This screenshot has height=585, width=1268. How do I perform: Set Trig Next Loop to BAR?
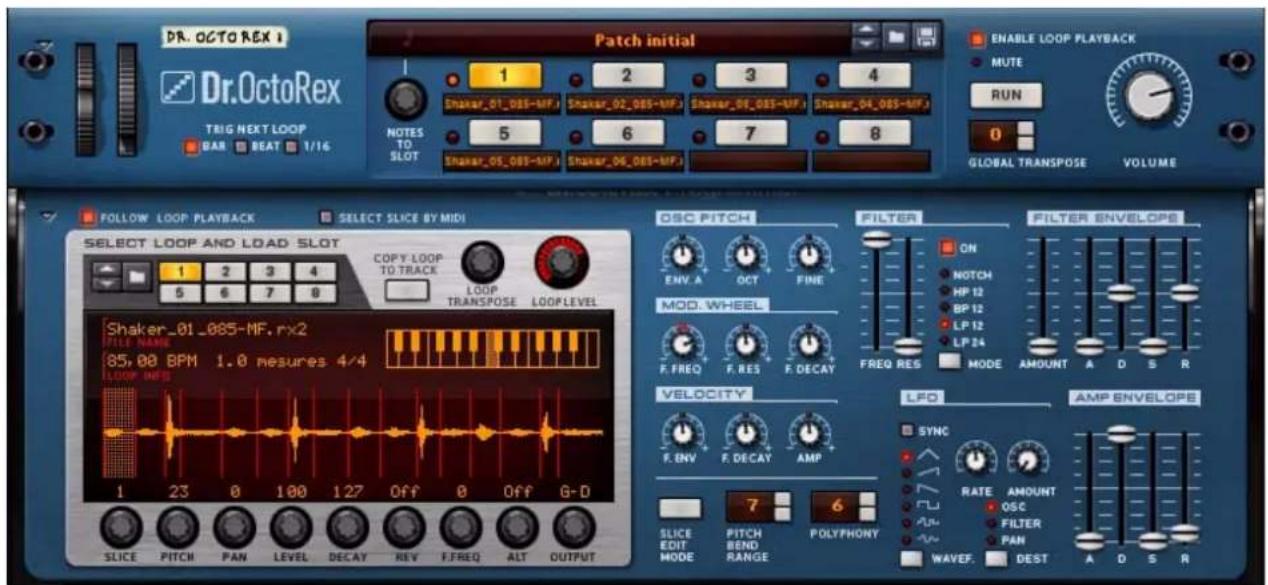(190, 148)
